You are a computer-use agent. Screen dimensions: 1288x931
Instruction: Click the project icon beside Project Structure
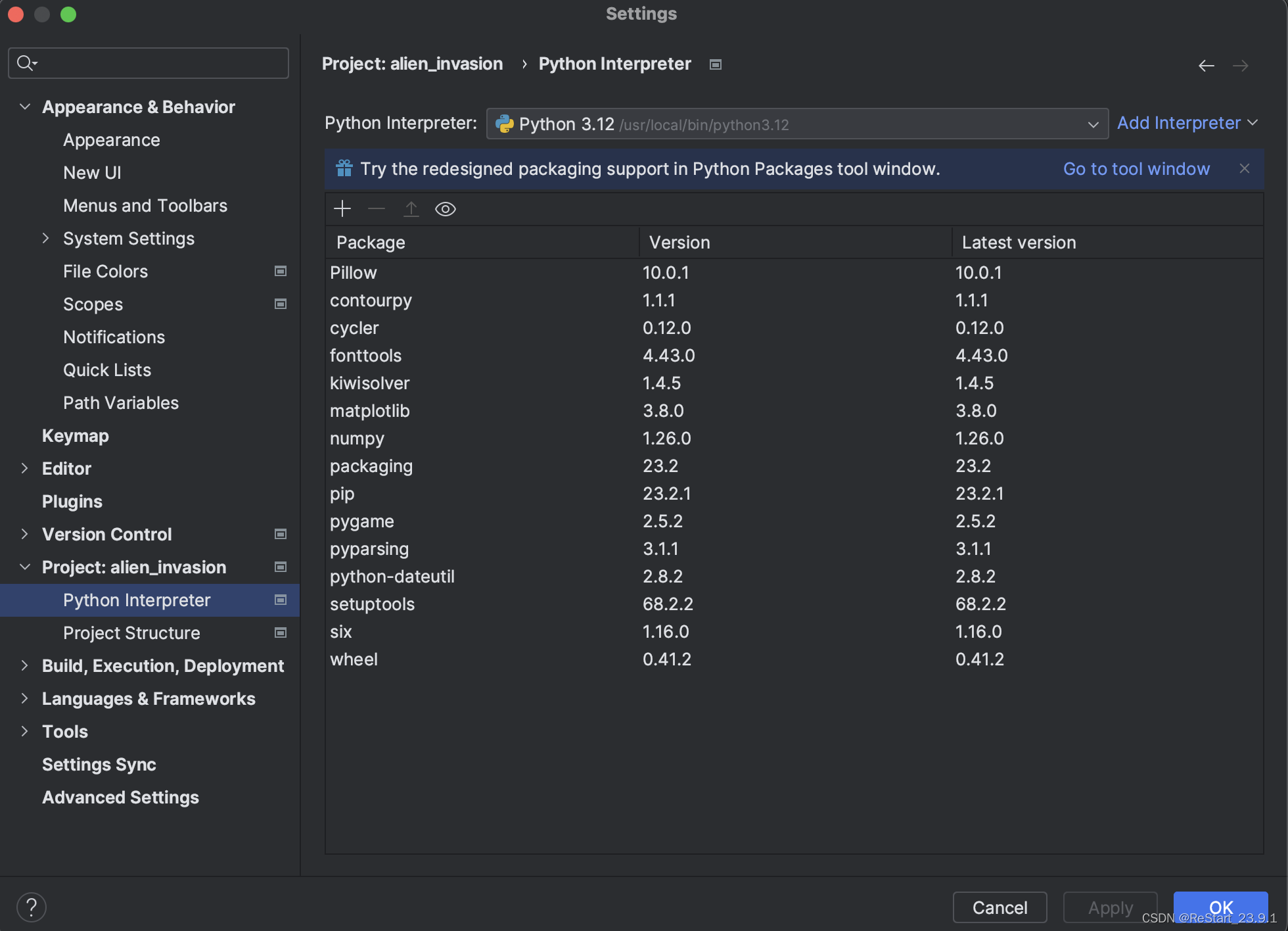(x=281, y=633)
